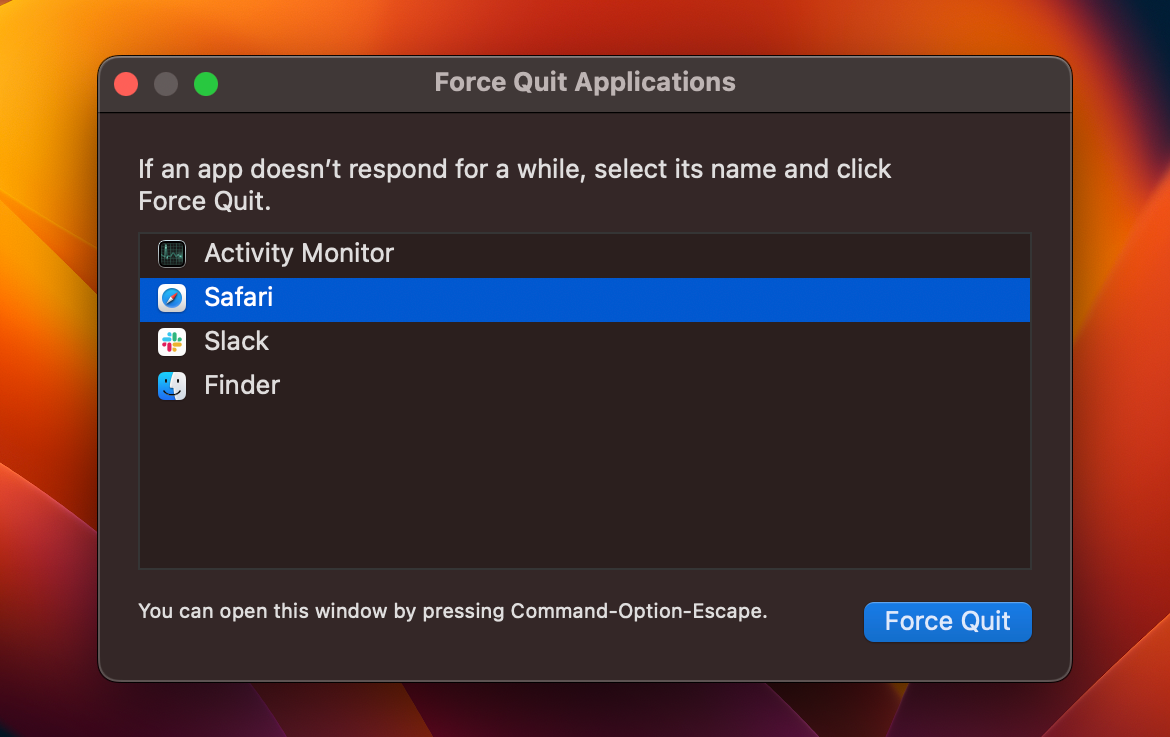Click the Slack row label text
The width and height of the screenshot is (1170, 737).
click(236, 341)
